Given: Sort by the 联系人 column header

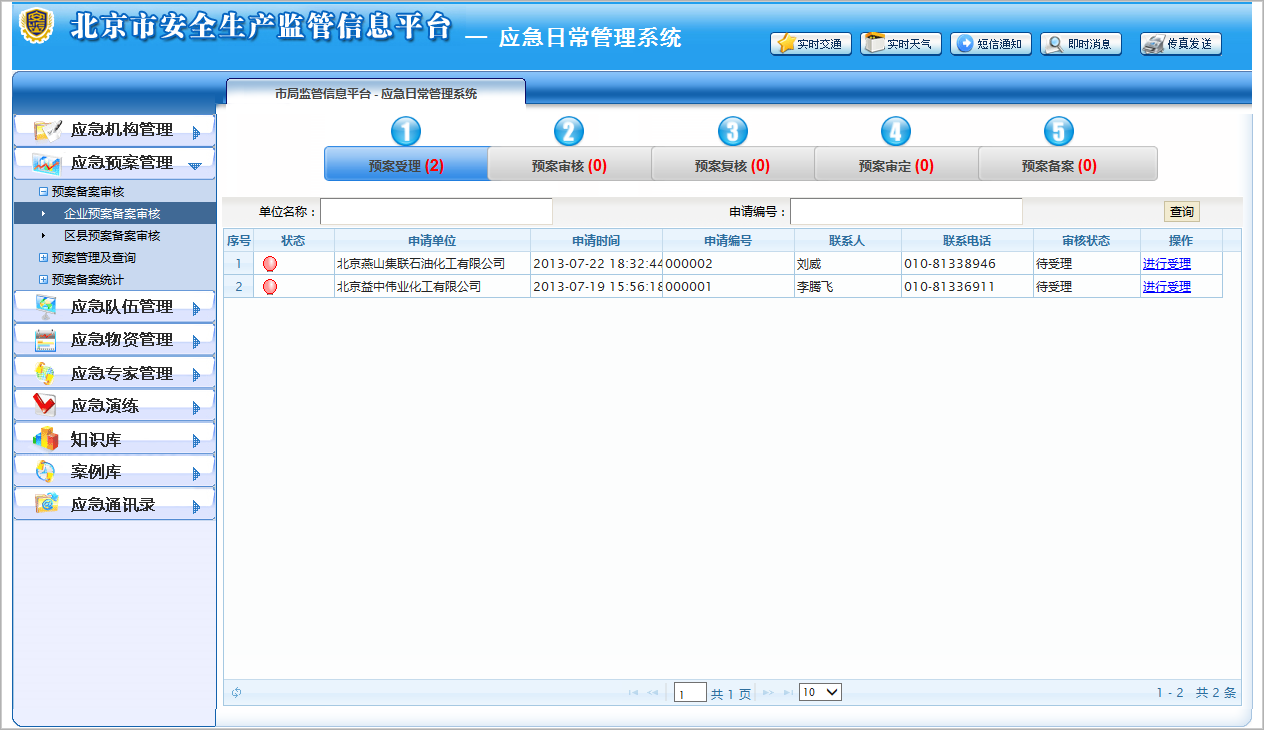Looking at the screenshot, I should click(x=847, y=241).
